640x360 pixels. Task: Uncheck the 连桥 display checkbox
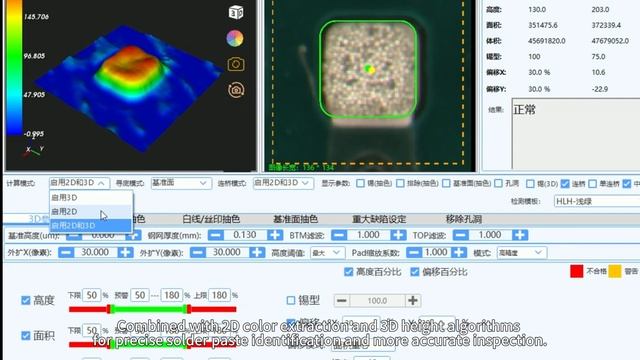tap(565, 184)
